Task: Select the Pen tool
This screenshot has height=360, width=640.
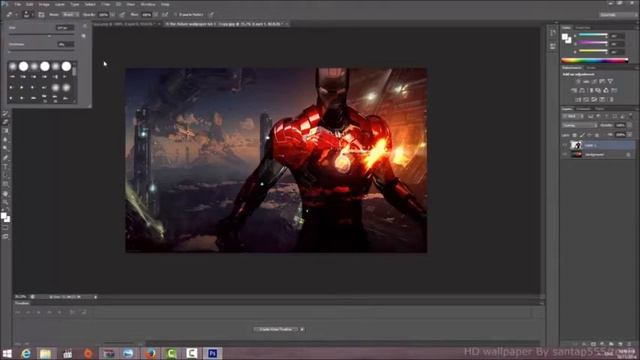Action: [x=5, y=157]
